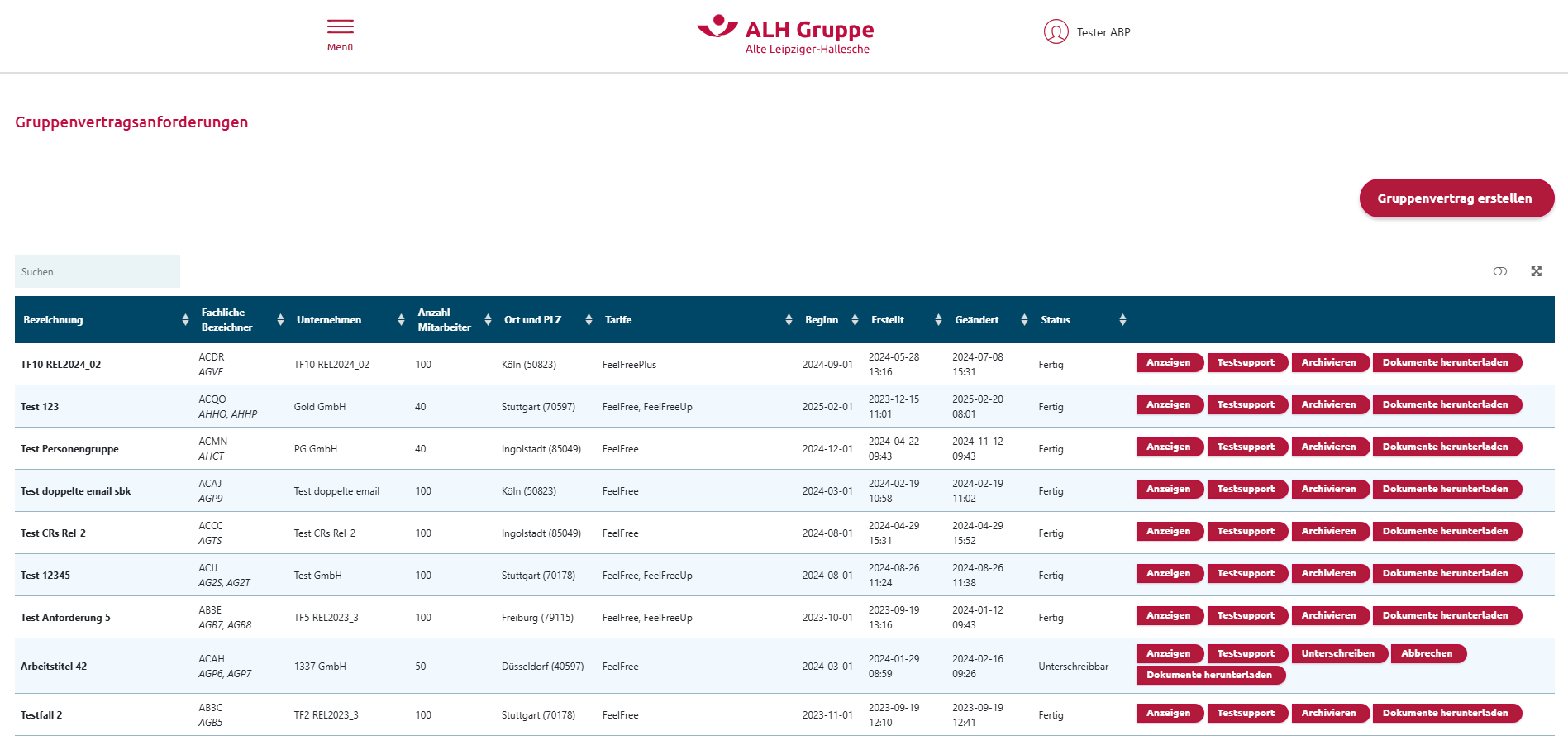Screen dimensions: 1568x736
Task: Sort by Geändert column arrows
Action: click(1024, 320)
